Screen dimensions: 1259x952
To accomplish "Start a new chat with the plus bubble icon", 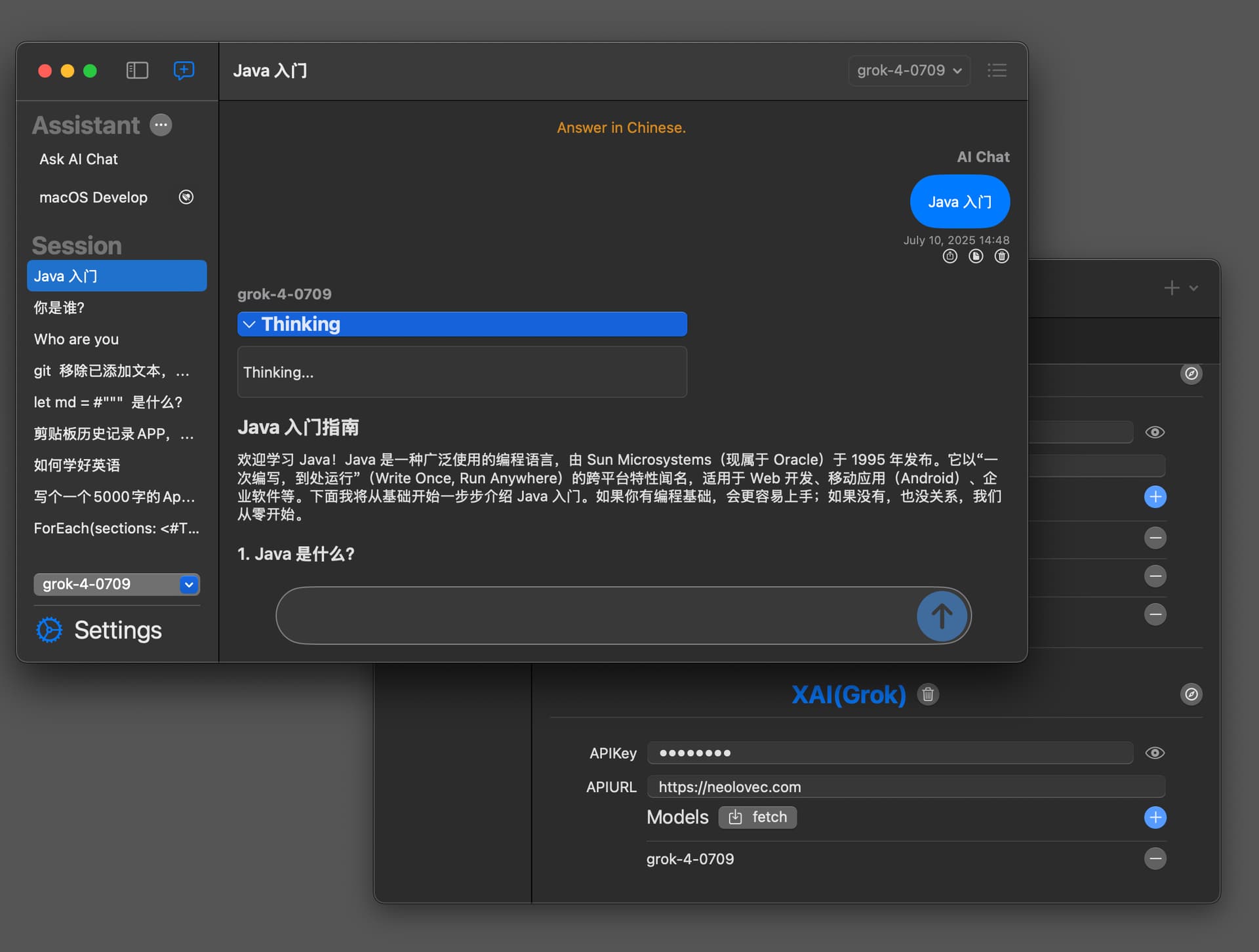I will click(184, 70).
